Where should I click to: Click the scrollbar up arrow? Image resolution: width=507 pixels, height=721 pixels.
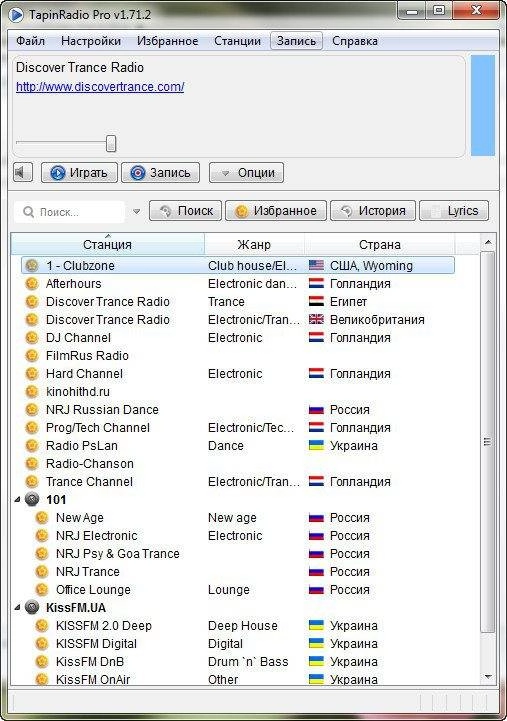[488, 241]
